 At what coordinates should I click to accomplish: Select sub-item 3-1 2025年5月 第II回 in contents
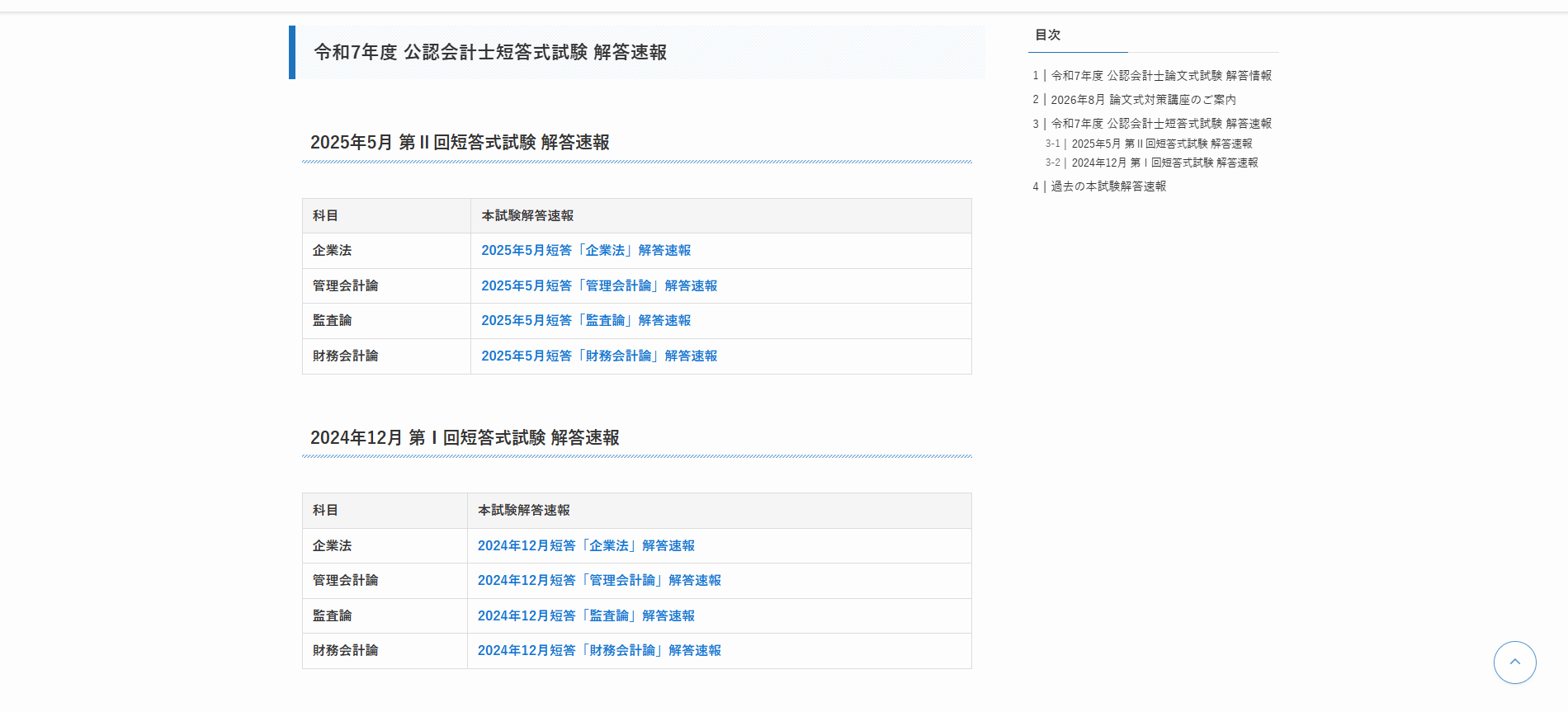(x=1161, y=144)
